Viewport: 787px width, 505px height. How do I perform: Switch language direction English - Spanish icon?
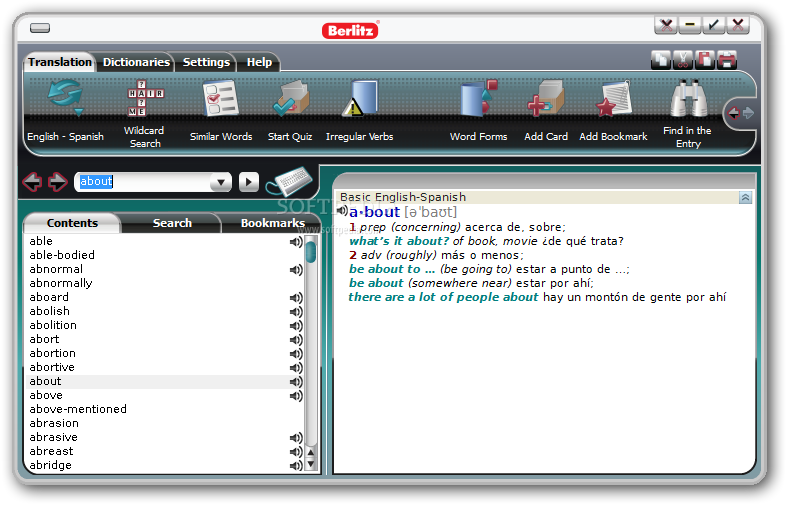coord(65,97)
